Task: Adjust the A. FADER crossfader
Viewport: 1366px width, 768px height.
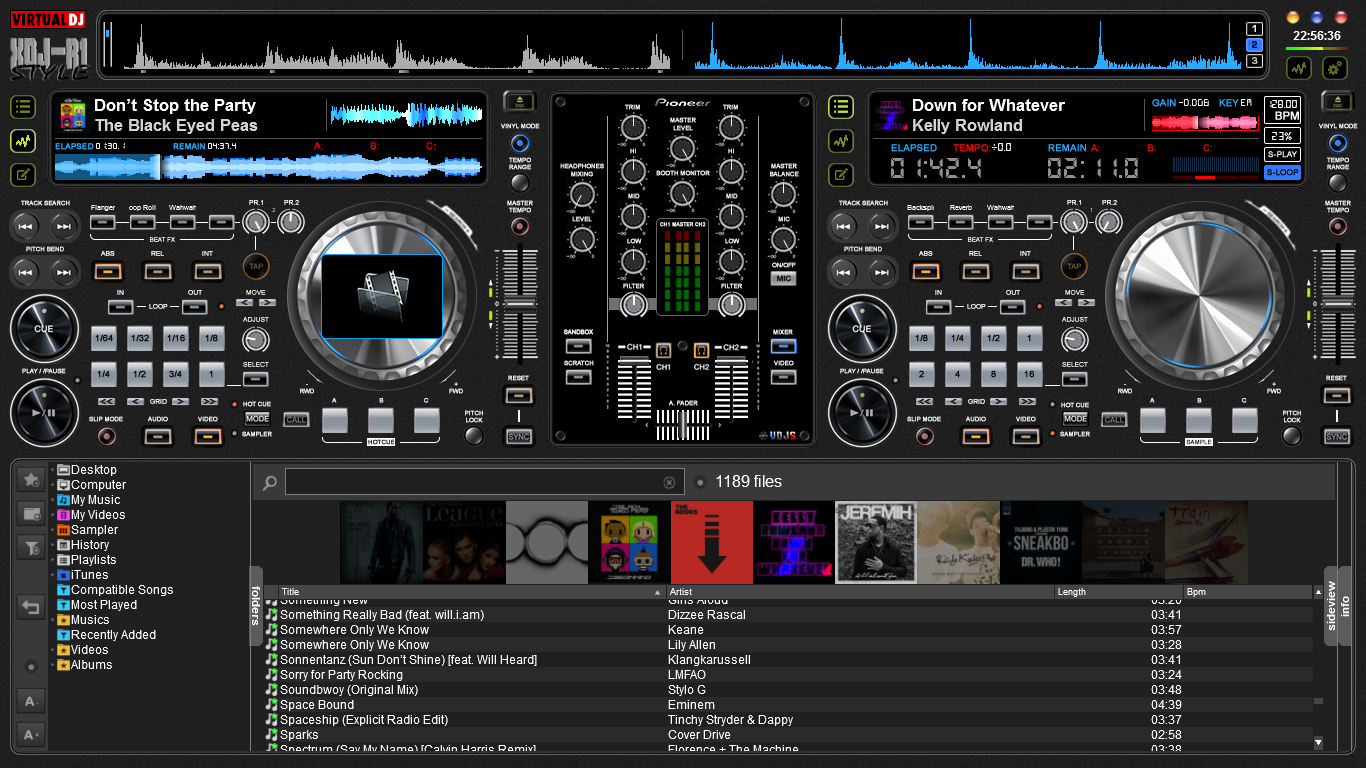Action: (x=683, y=426)
